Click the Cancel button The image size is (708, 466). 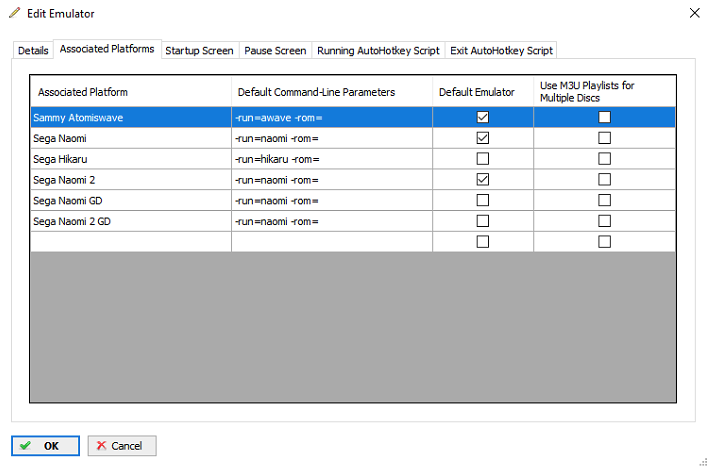[122, 446]
